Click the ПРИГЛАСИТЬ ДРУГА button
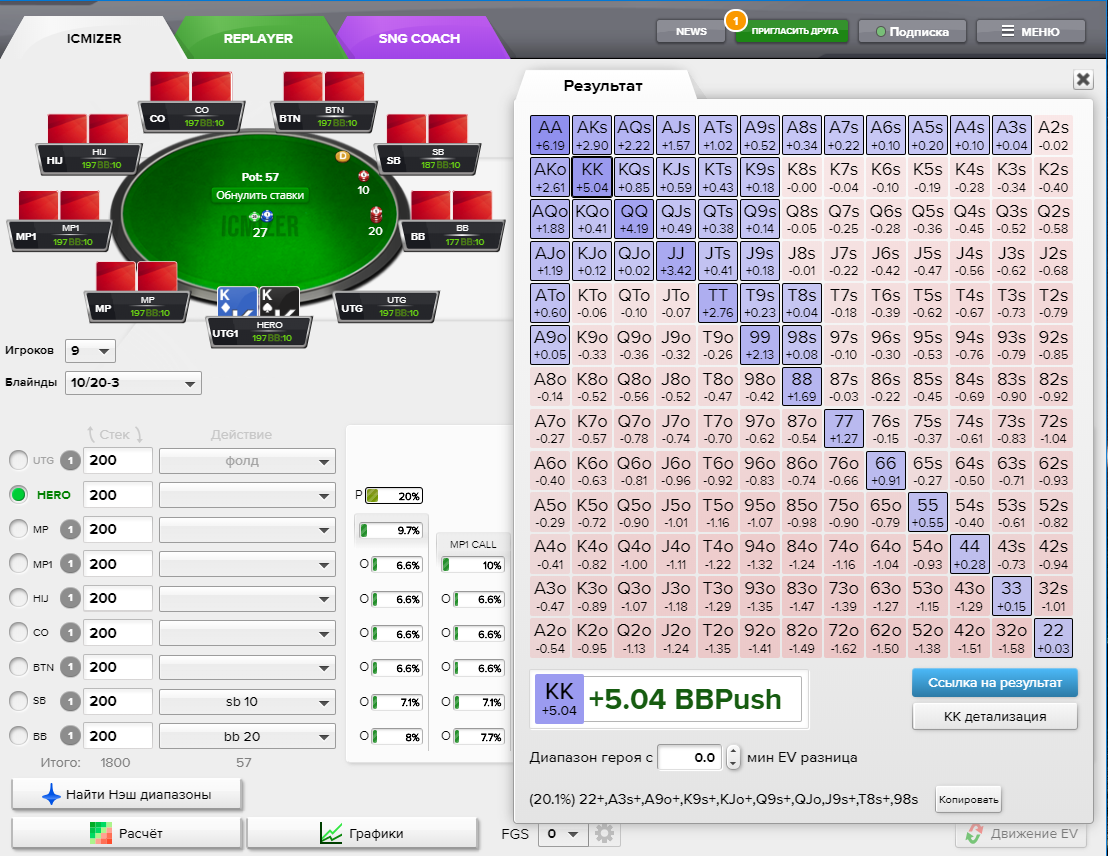Screen dimensions: 1108x856 tap(794, 31)
